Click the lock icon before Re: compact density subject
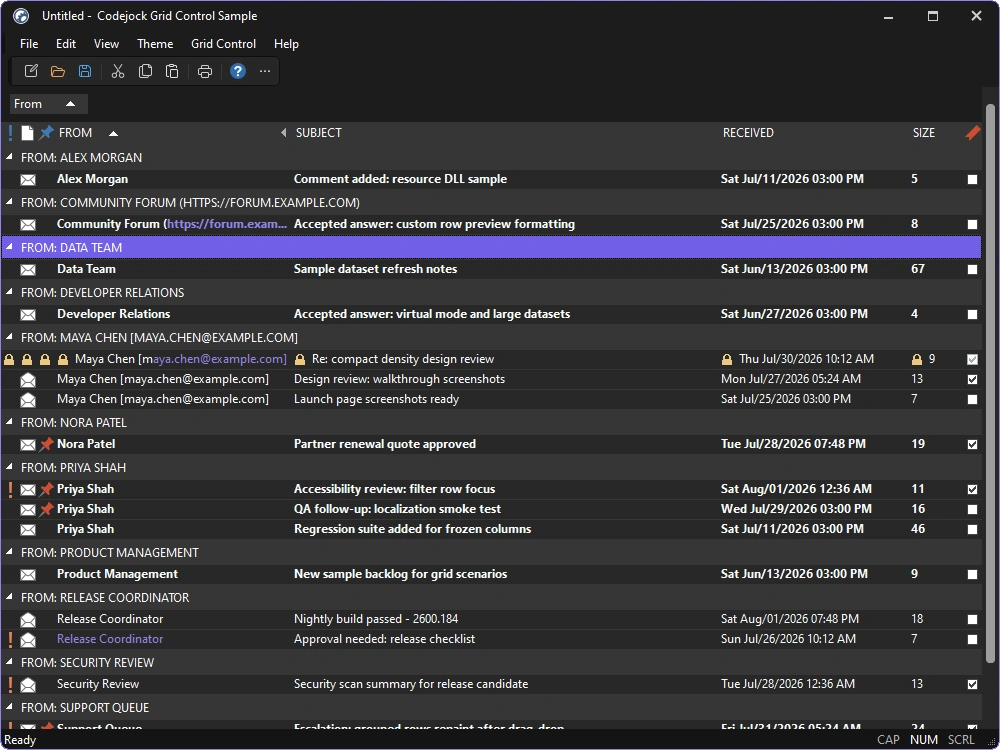The image size is (1000, 750). click(x=300, y=360)
